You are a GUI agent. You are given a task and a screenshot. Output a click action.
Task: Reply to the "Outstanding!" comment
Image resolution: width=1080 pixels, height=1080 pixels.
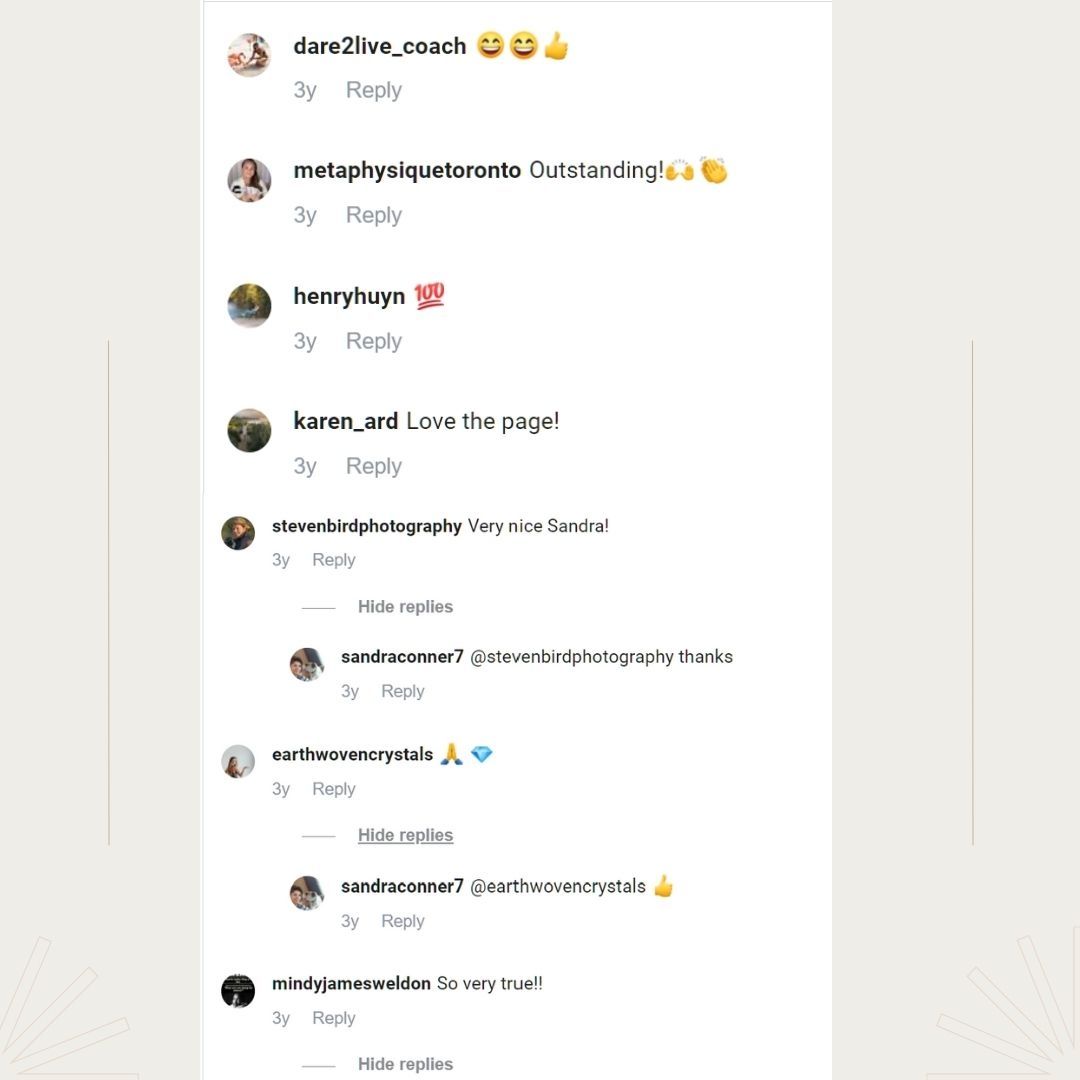click(x=373, y=215)
